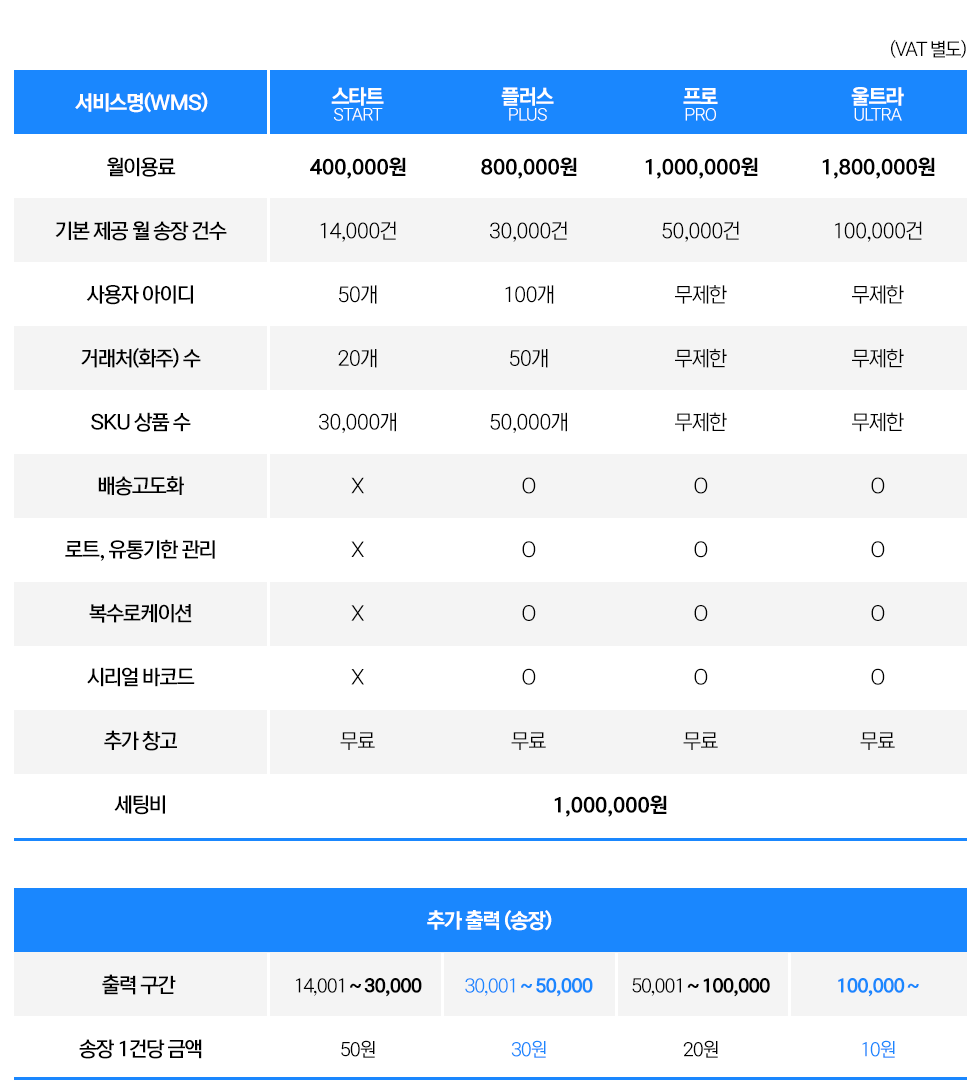Click the X in 시리얼 바코드 row
This screenshot has width=980, height=1091.
(358, 677)
